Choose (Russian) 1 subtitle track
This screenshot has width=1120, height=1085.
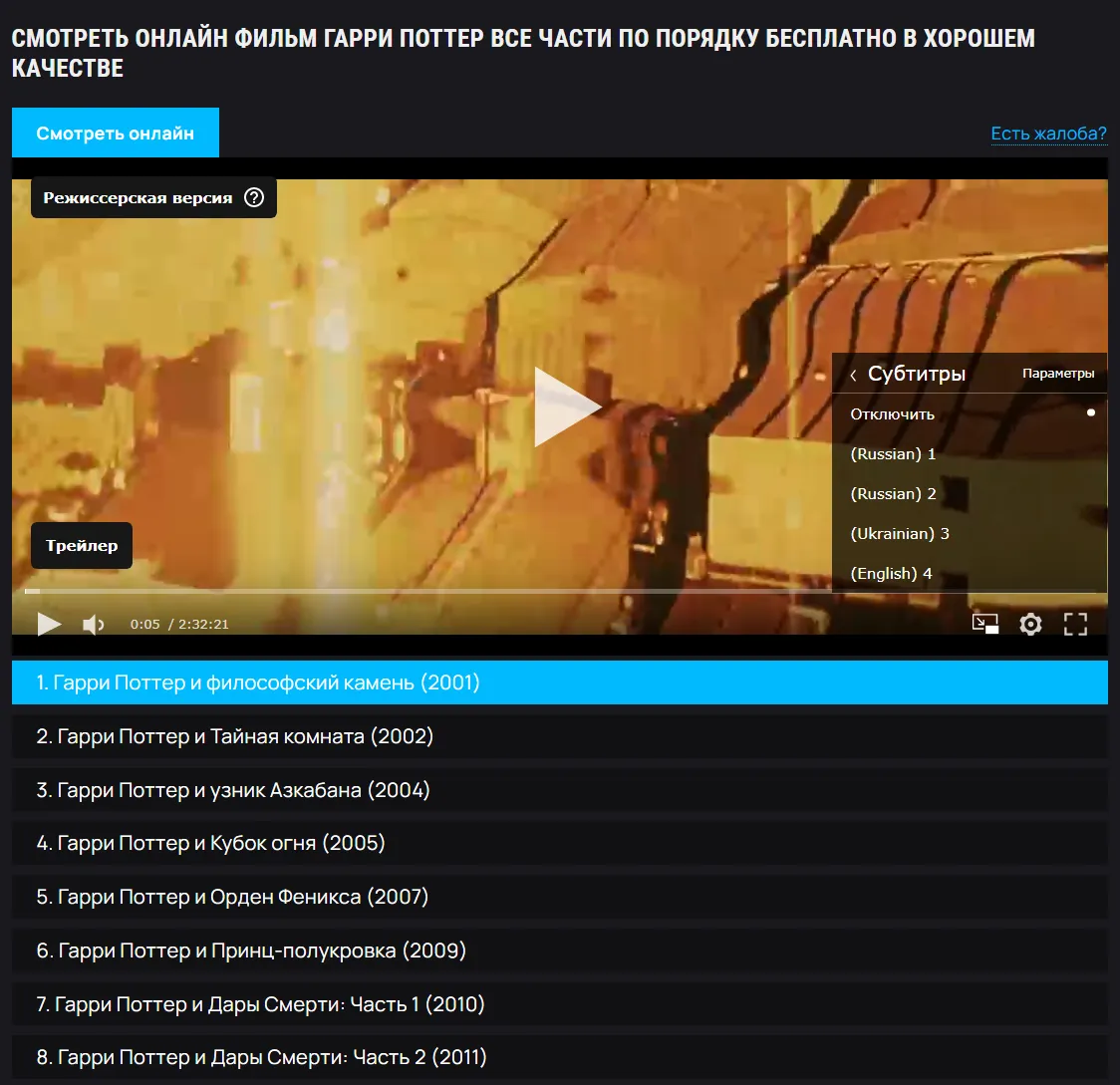[970, 454]
